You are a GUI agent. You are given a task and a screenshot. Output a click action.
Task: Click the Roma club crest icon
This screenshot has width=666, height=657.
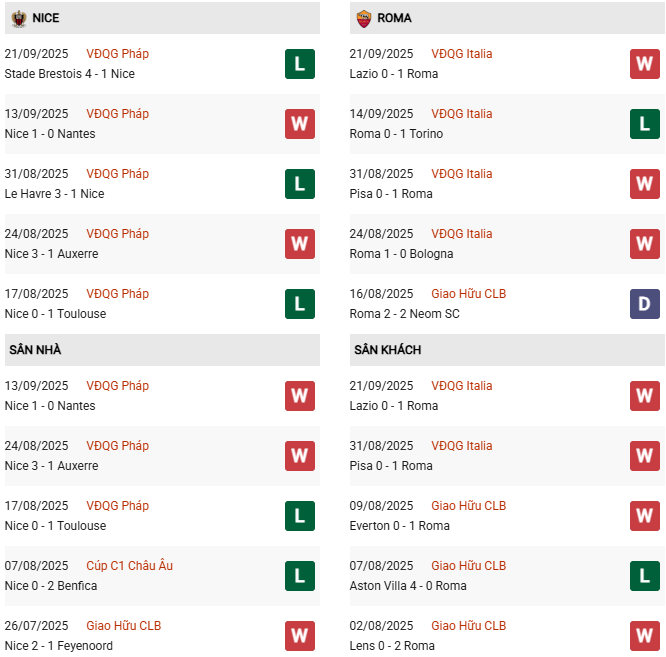(x=364, y=18)
